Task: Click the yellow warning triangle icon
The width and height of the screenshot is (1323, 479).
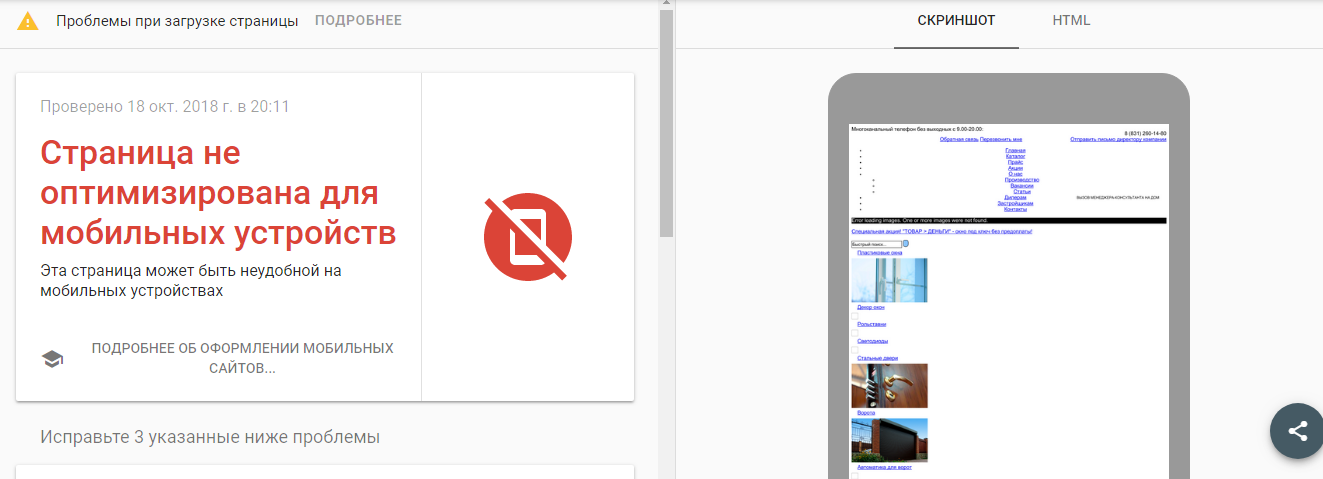Action: 28,21
